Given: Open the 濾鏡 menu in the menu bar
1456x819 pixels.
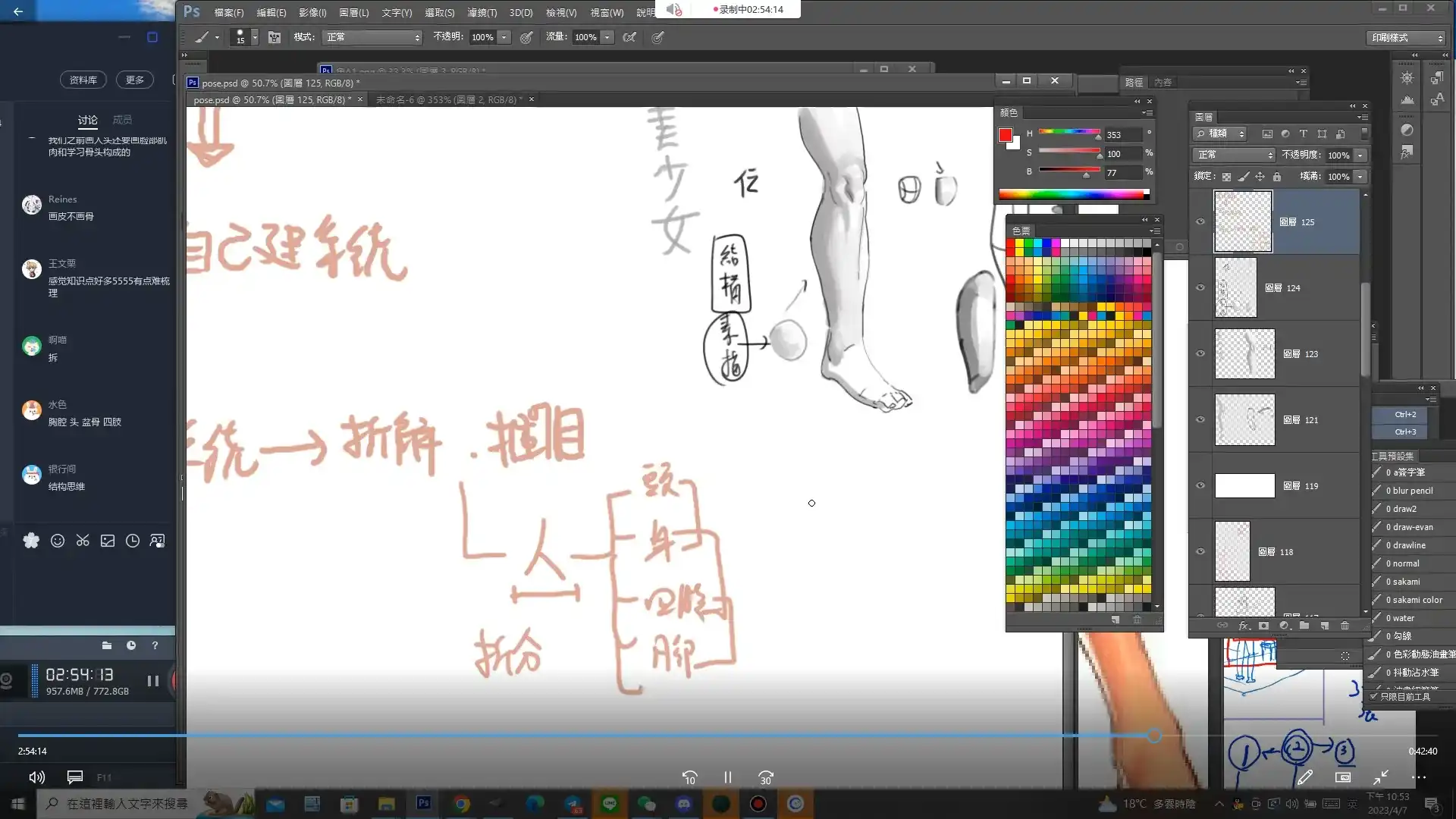Looking at the screenshot, I should (484, 13).
